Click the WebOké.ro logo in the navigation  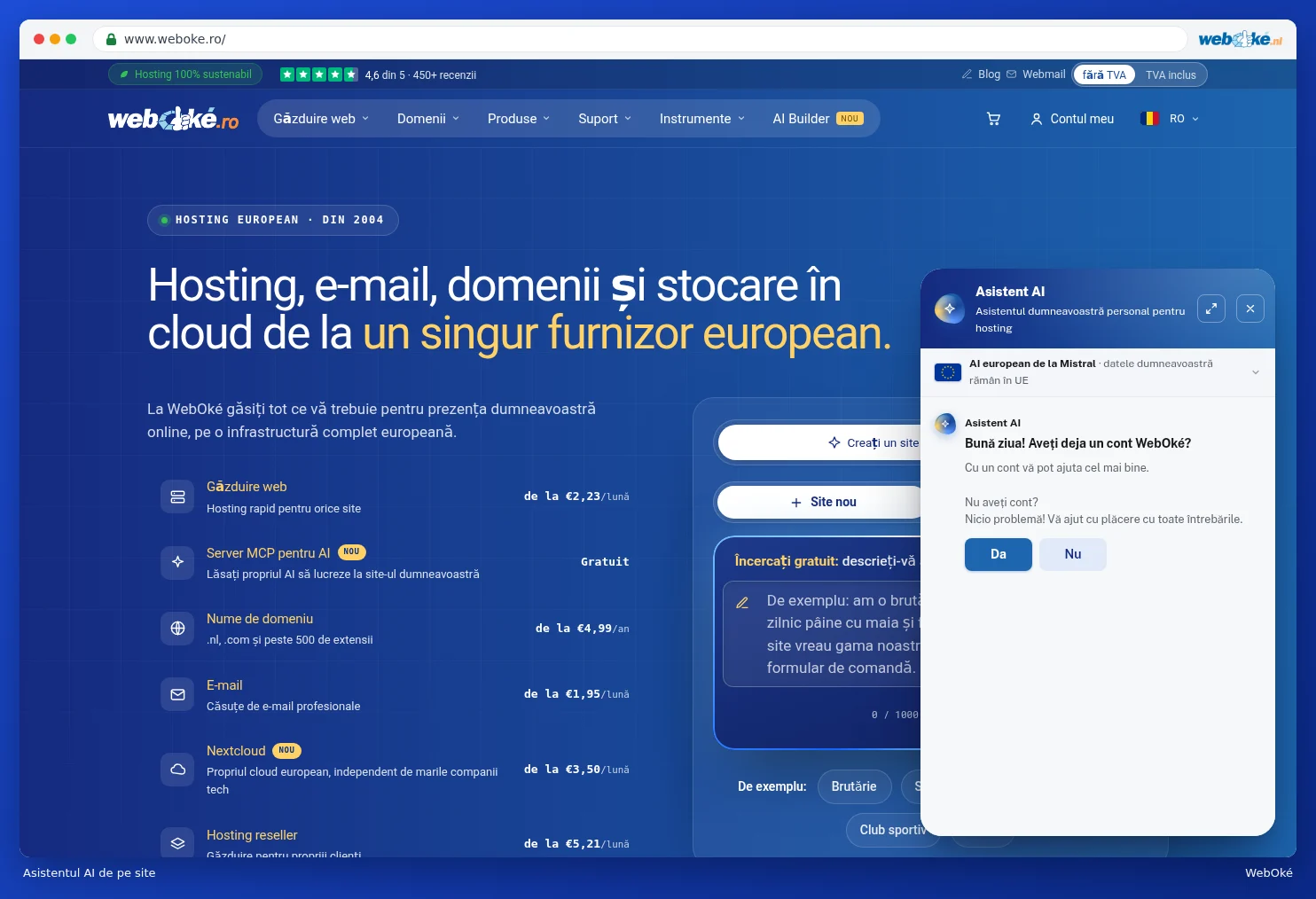tap(174, 119)
